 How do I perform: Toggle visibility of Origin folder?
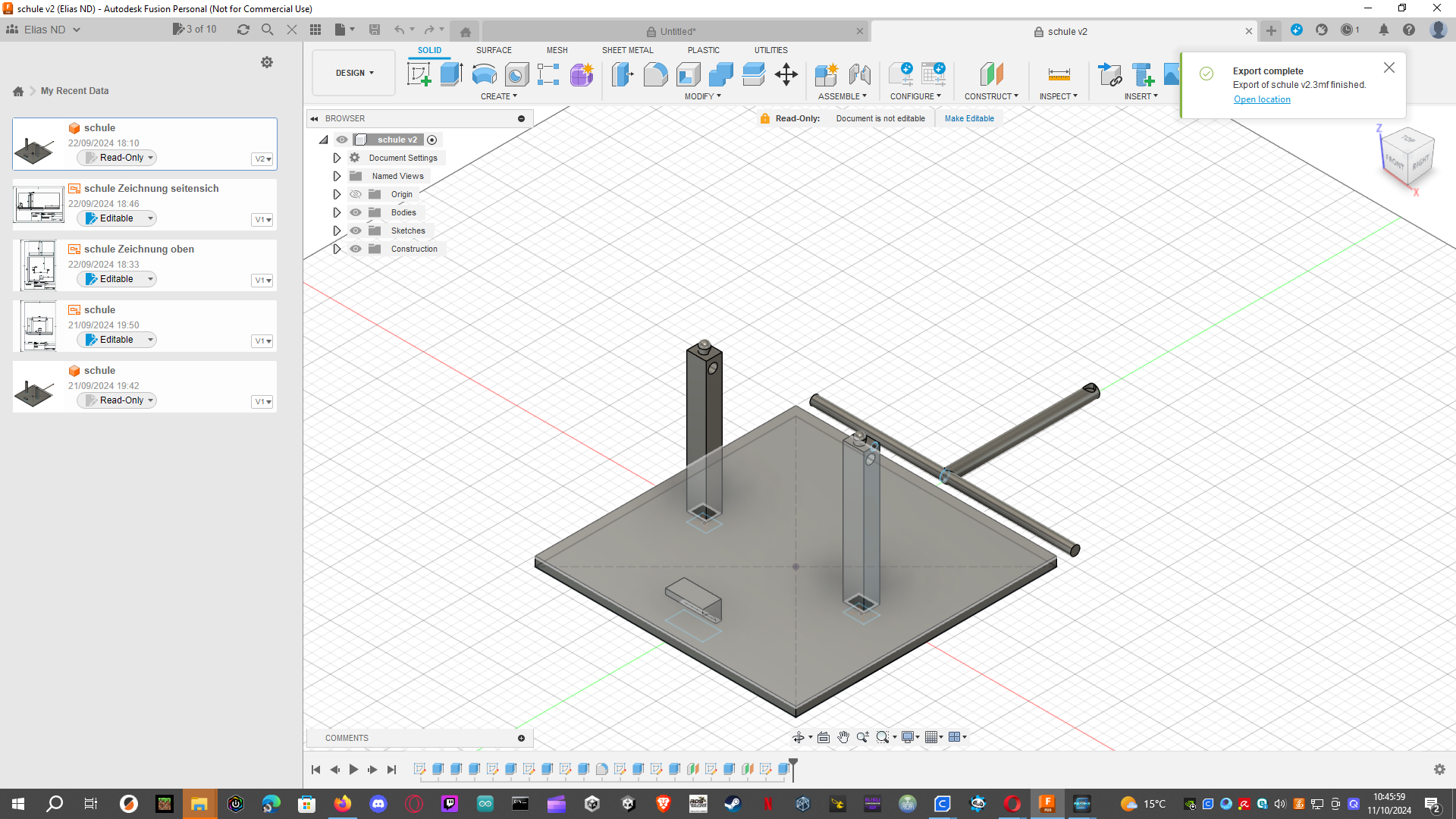pyautogui.click(x=356, y=194)
